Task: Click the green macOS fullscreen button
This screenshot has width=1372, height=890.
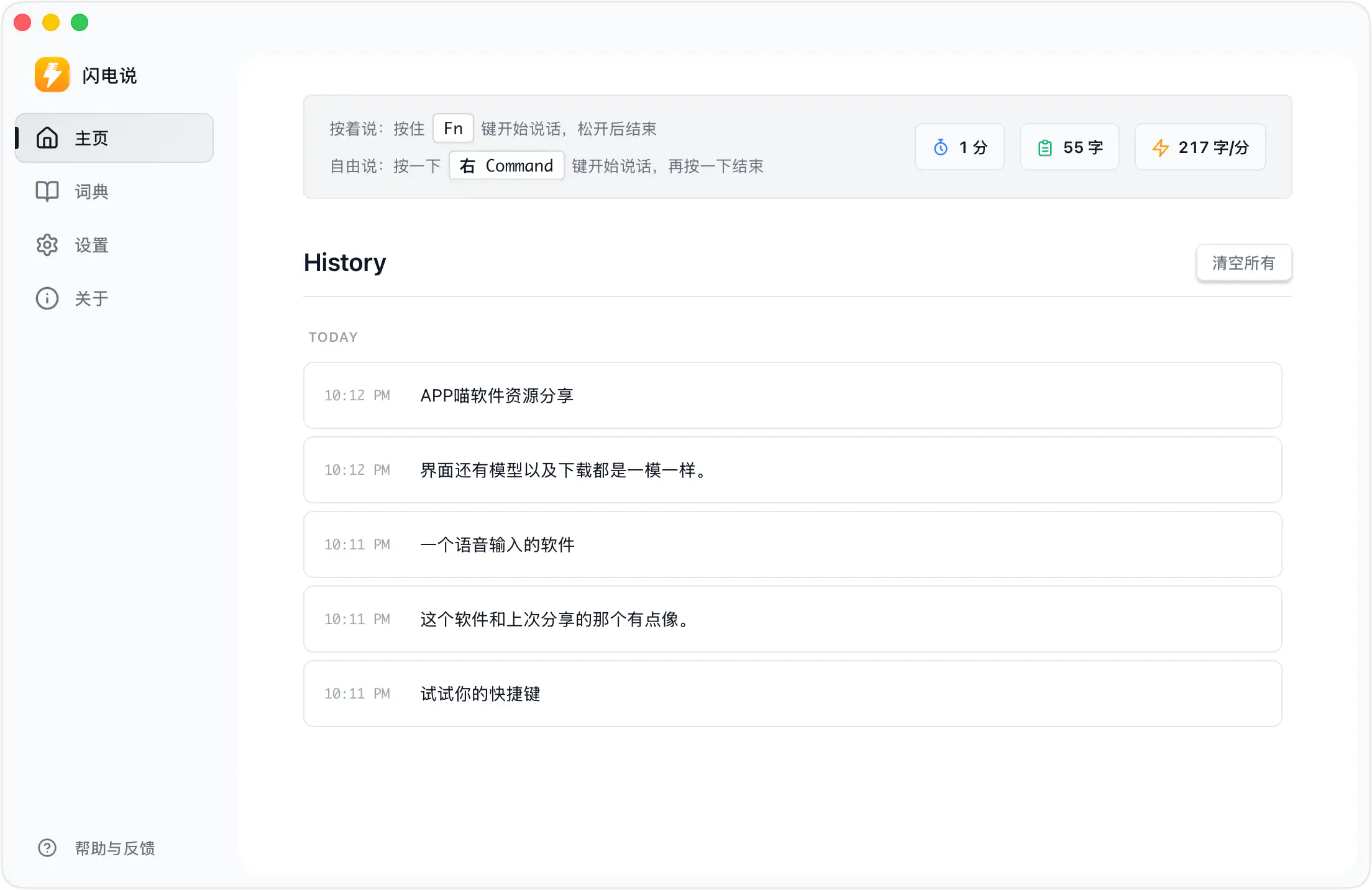Action: click(x=80, y=23)
